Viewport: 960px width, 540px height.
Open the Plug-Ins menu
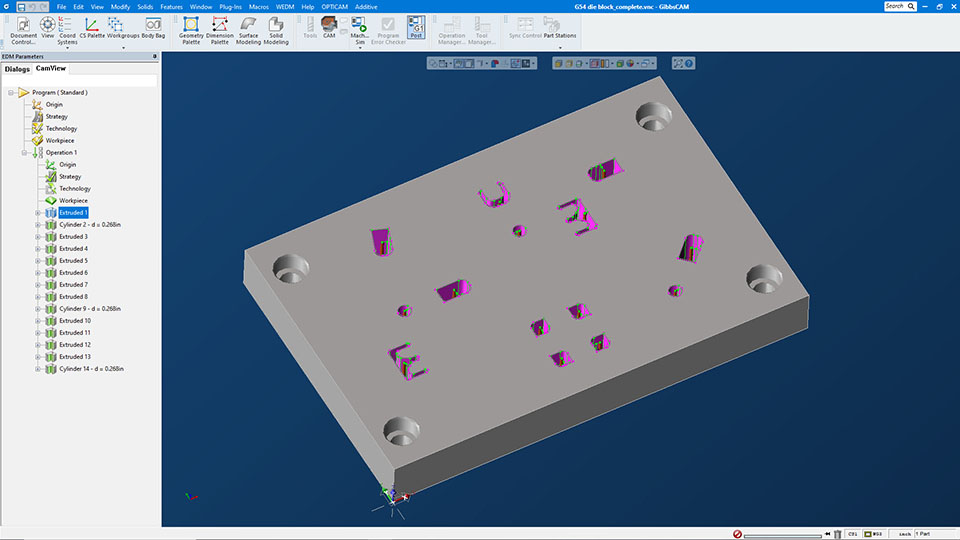230,7
